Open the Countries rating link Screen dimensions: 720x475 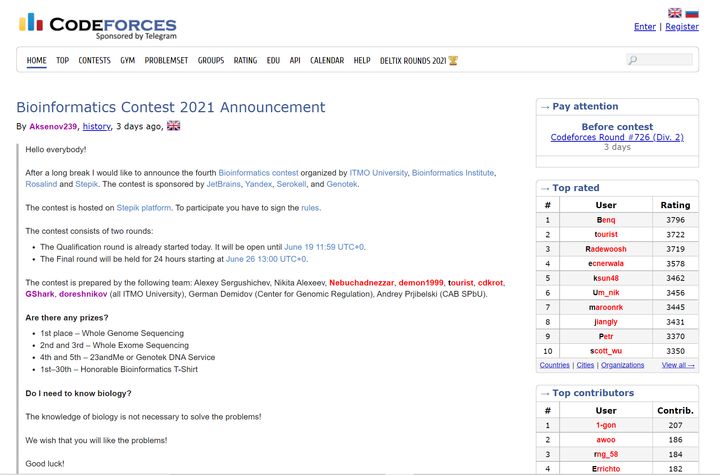click(554, 365)
